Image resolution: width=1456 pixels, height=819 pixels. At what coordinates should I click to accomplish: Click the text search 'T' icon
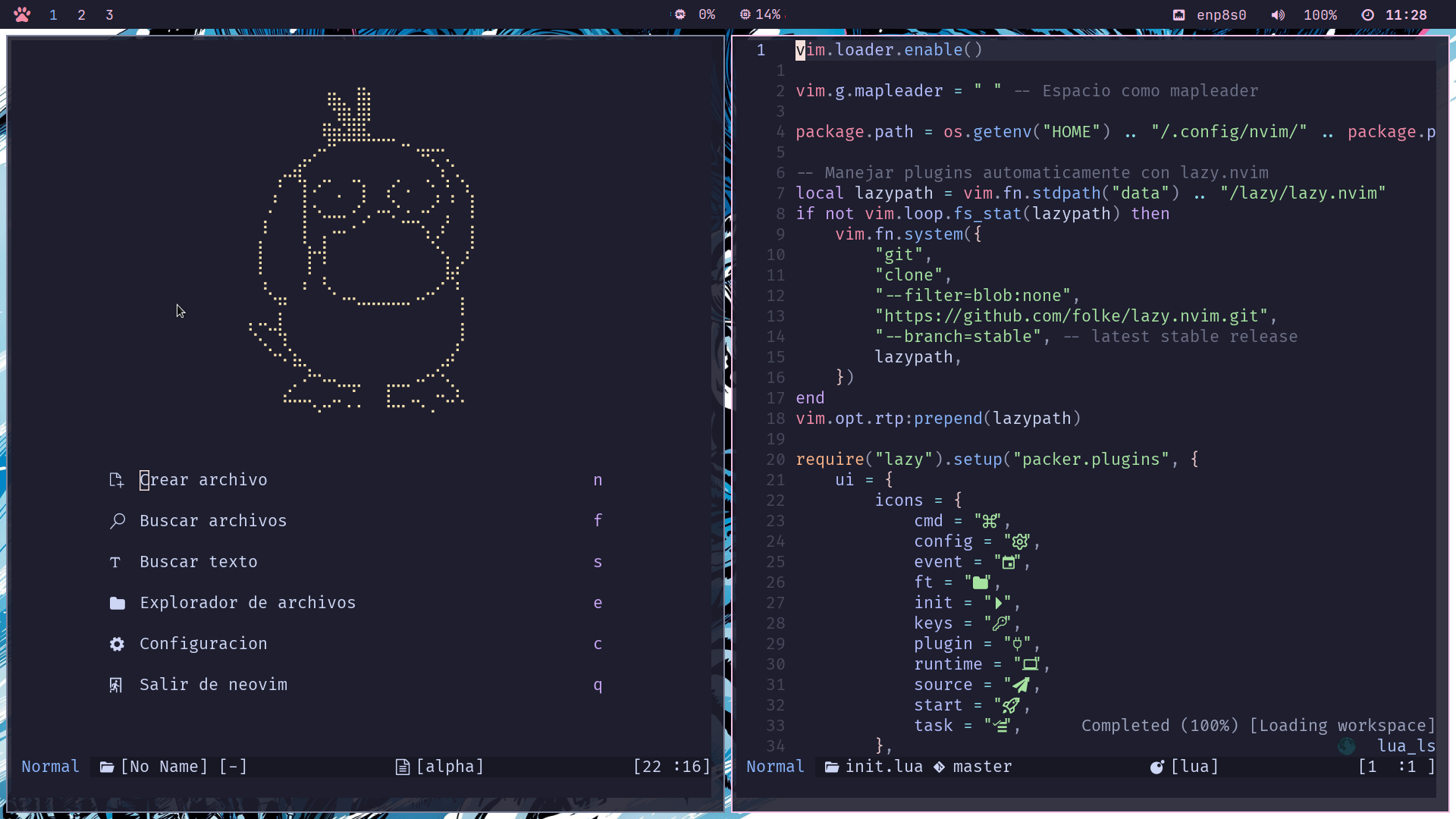[x=115, y=561]
